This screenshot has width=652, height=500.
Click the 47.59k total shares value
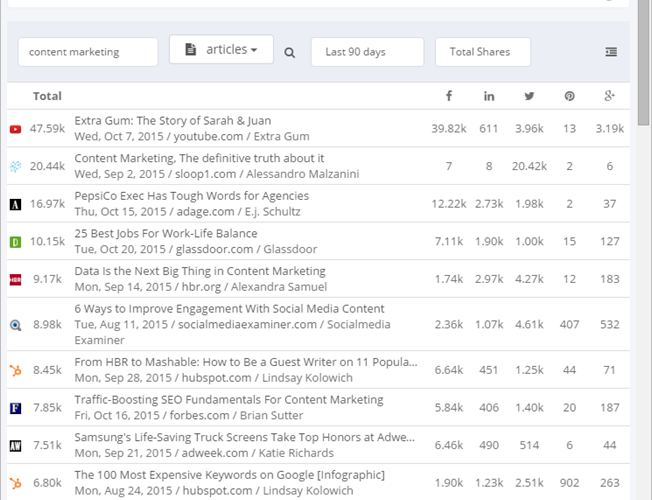coord(47,129)
